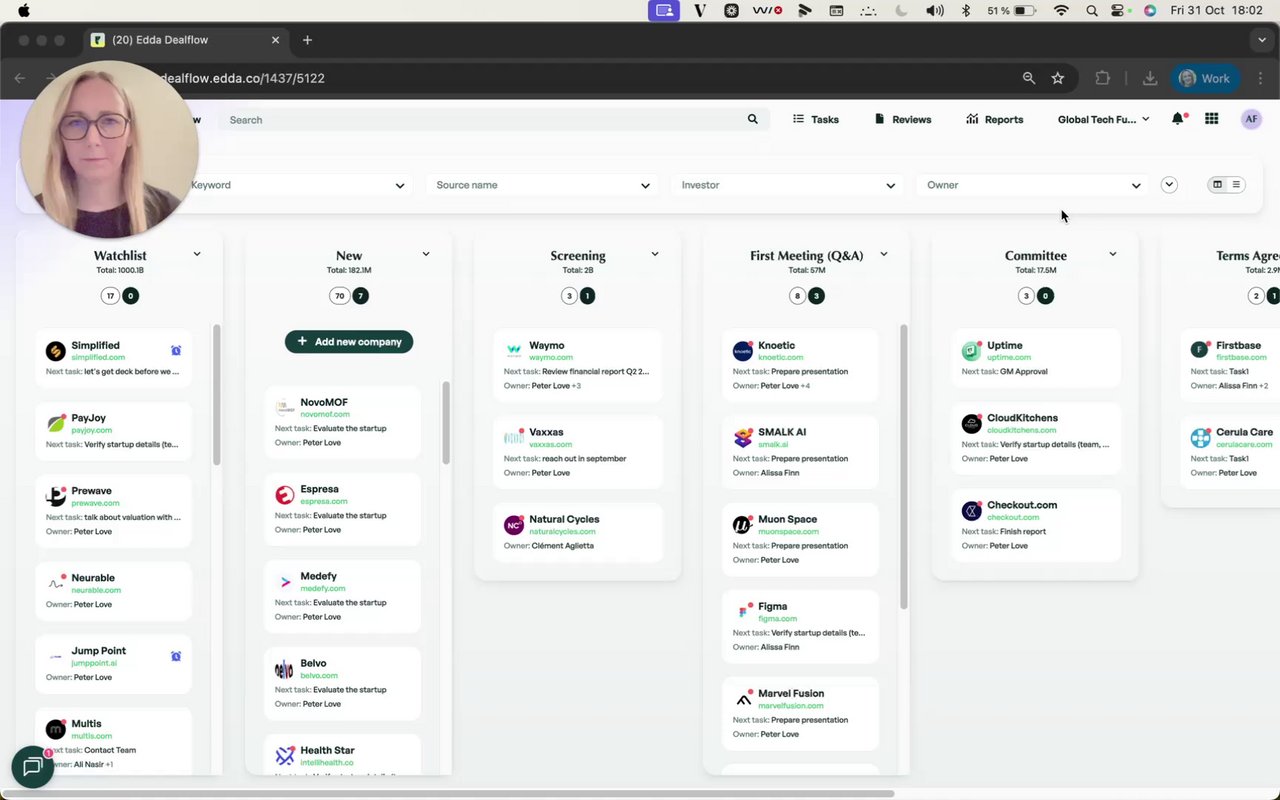Image resolution: width=1280 pixels, height=800 pixels.
Task: Open the Tasks page
Action: (x=815, y=119)
